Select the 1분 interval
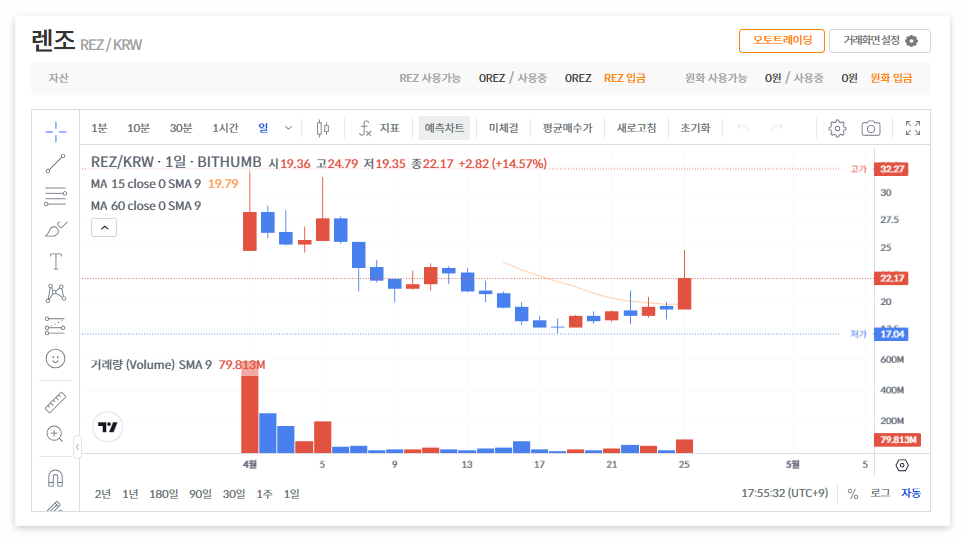The height and width of the screenshot is (541, 965). click(99, 128)
